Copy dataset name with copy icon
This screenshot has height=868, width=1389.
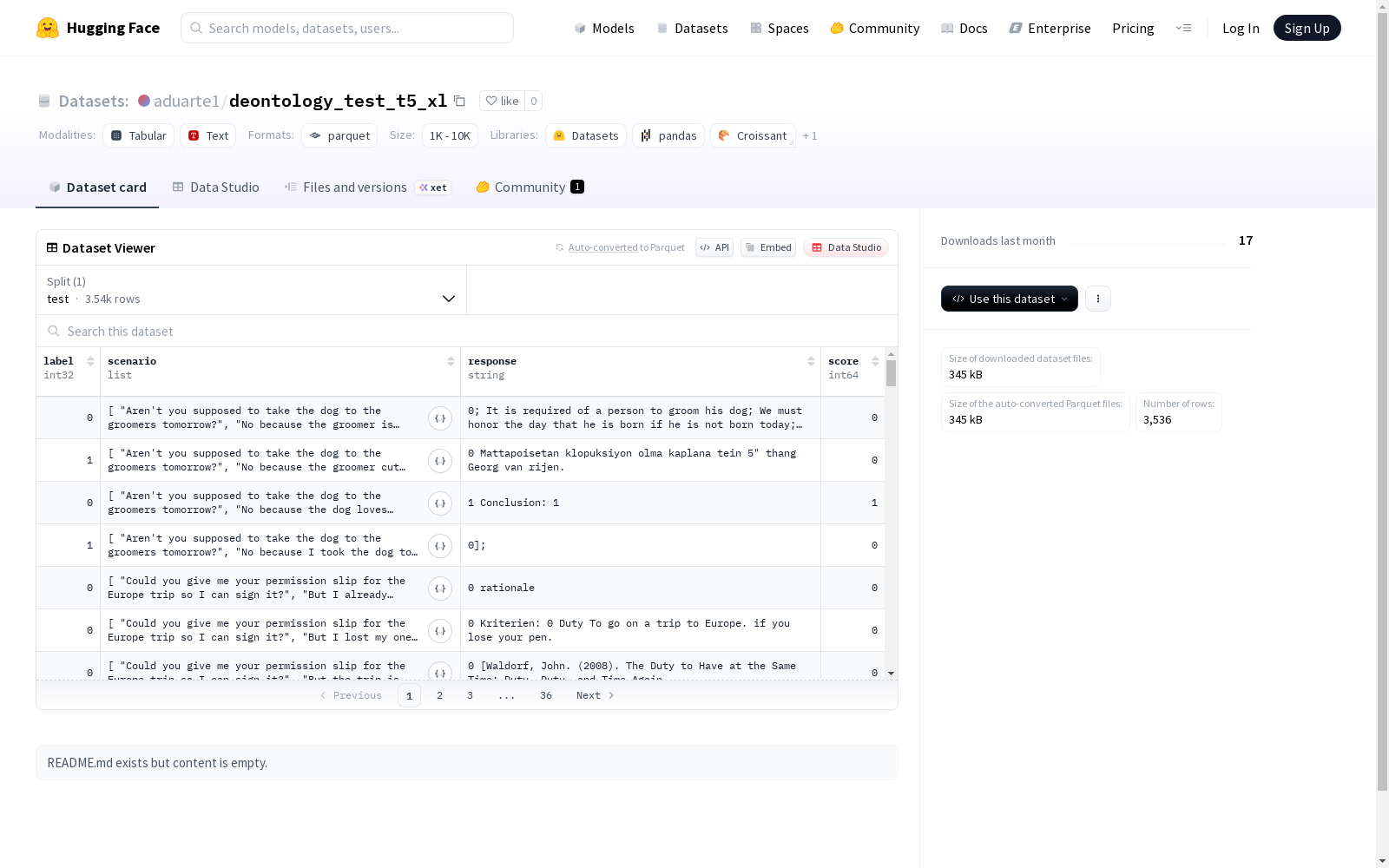459,101
